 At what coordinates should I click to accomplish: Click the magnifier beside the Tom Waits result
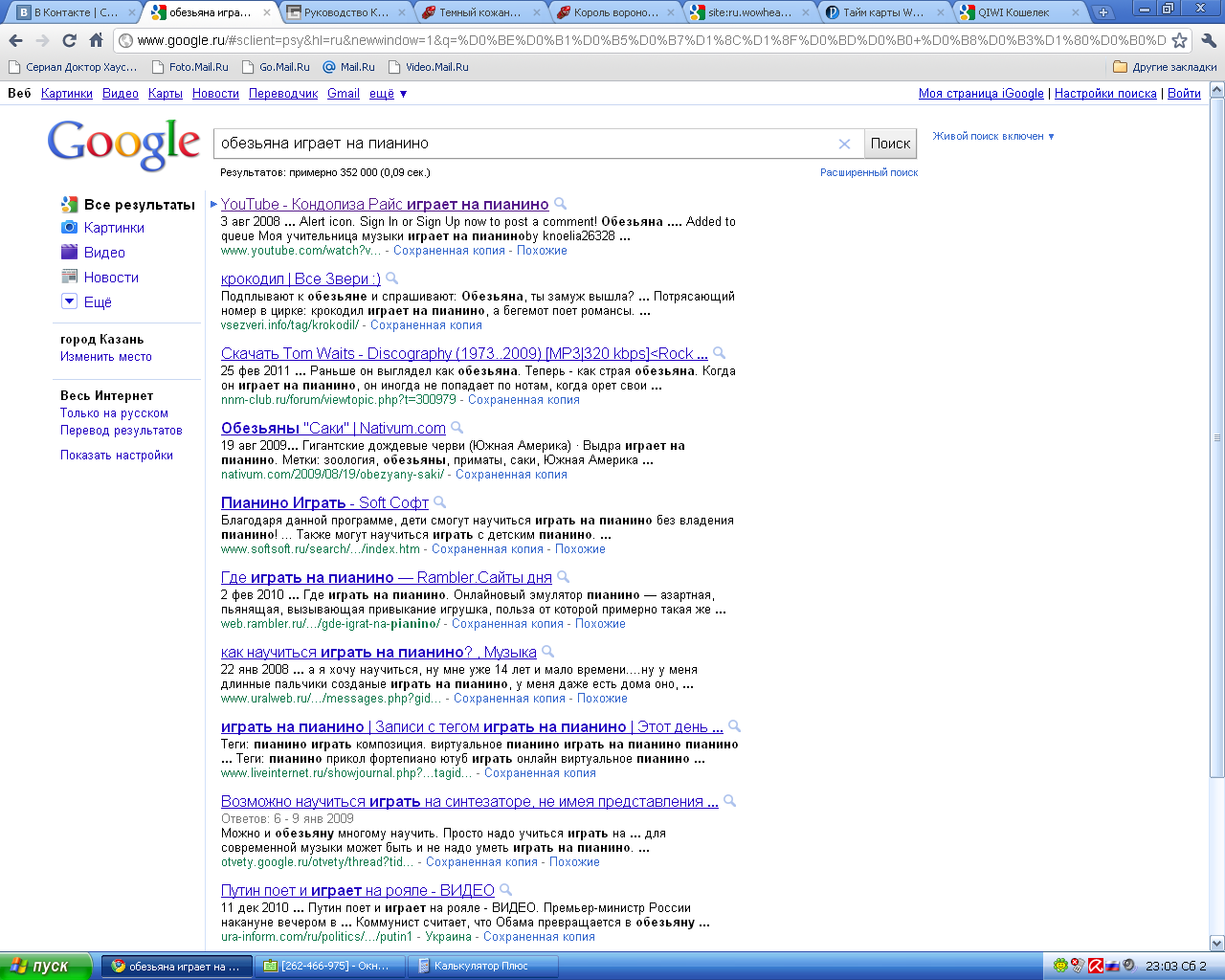719,353
